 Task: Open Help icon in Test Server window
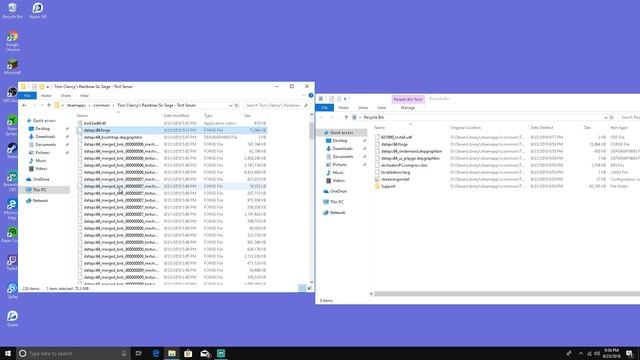click(x=311, y=96)
